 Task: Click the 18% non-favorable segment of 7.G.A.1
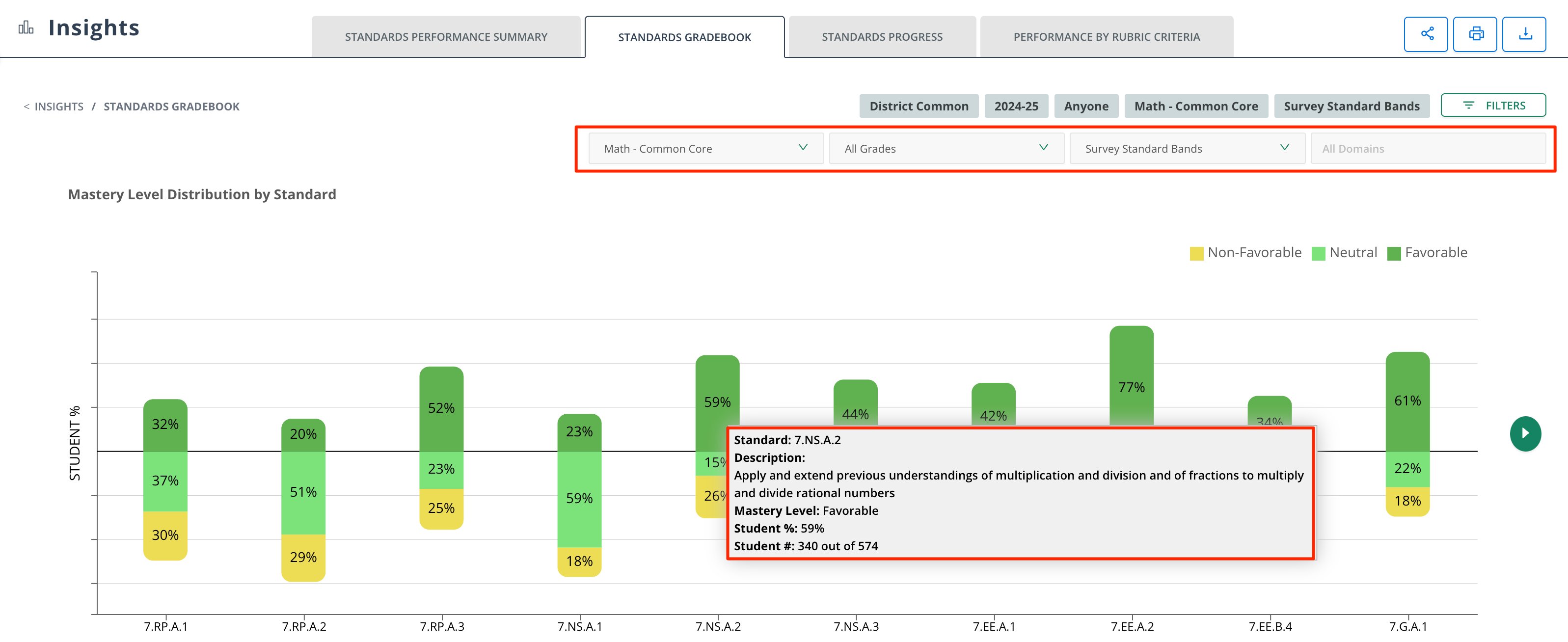coord(1407,502)
